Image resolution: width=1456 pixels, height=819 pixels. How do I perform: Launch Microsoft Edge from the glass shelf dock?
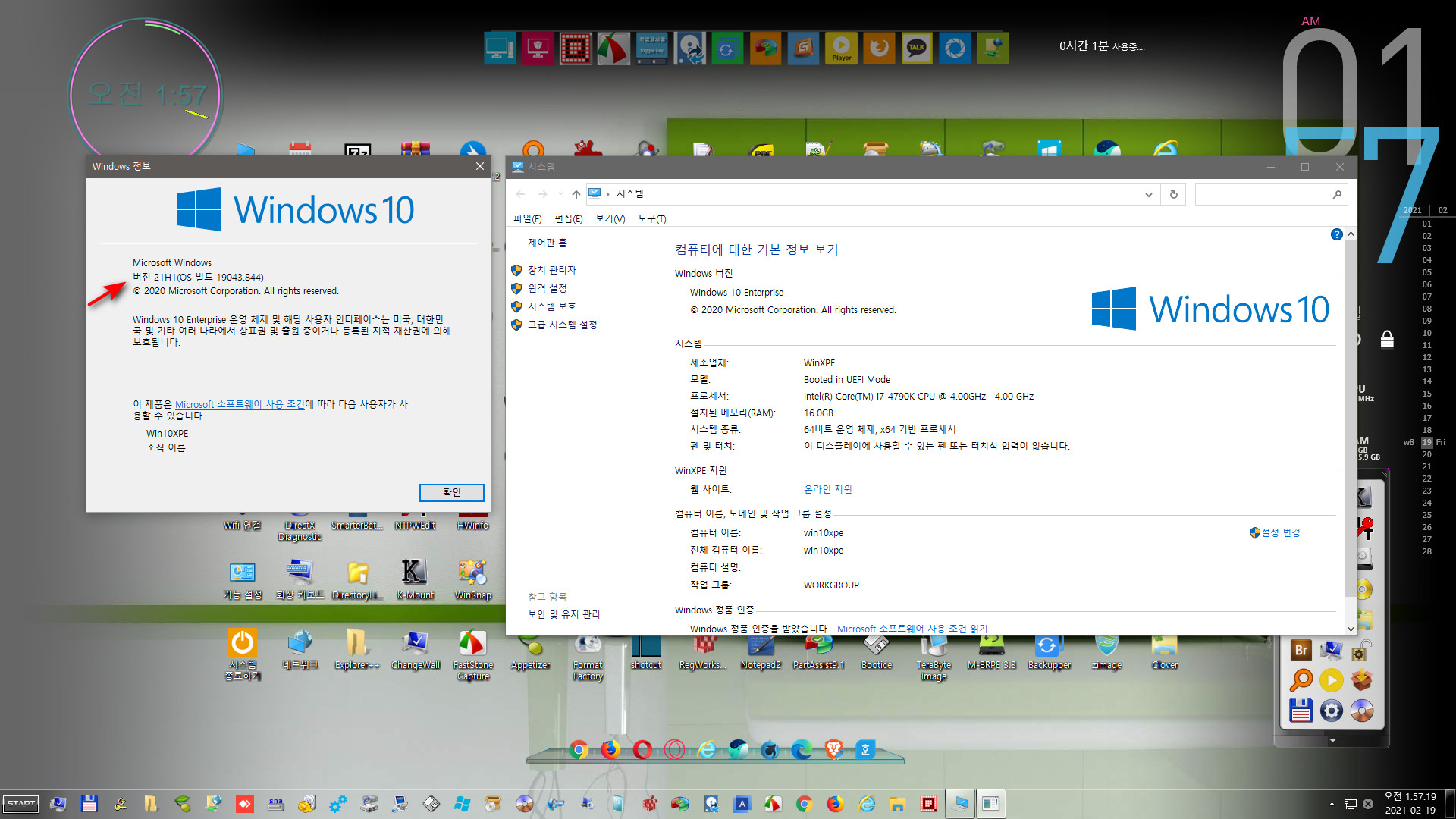[802, 750]
